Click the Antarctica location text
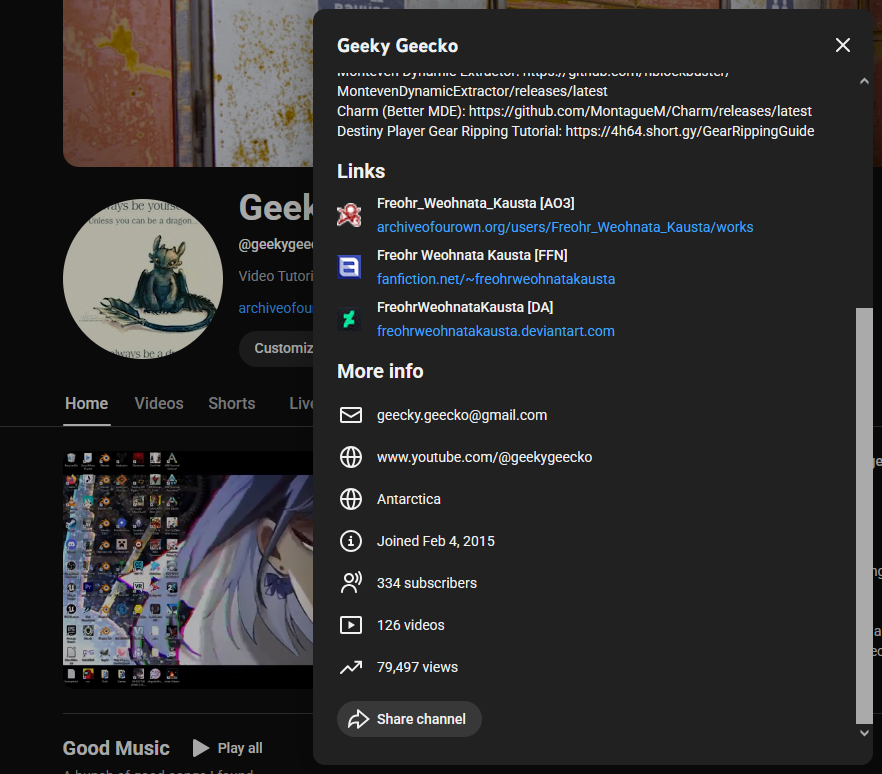 [409, 499]
